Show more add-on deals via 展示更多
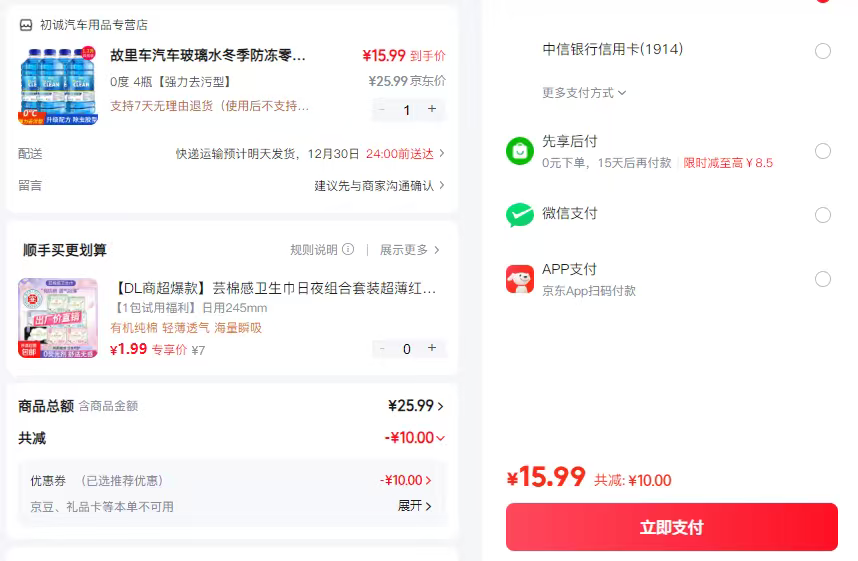 click(x=409, y=250)
